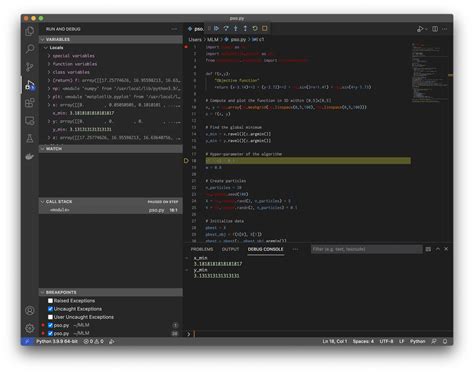Viewport: 474px width, 373px height.
Task: Click Python 3.9.9 interpreter in status bar
Action: (x=57, y=341)
